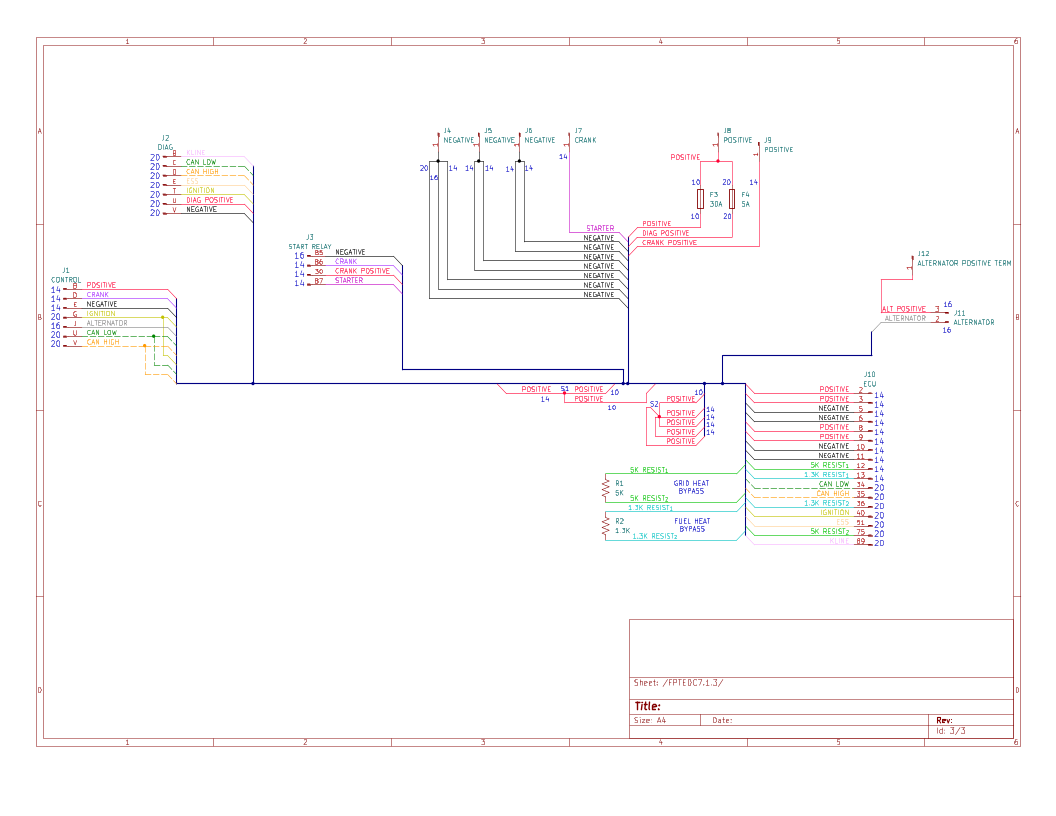
Task: Select the J3 START RELAY label
Action: (309, 242)
